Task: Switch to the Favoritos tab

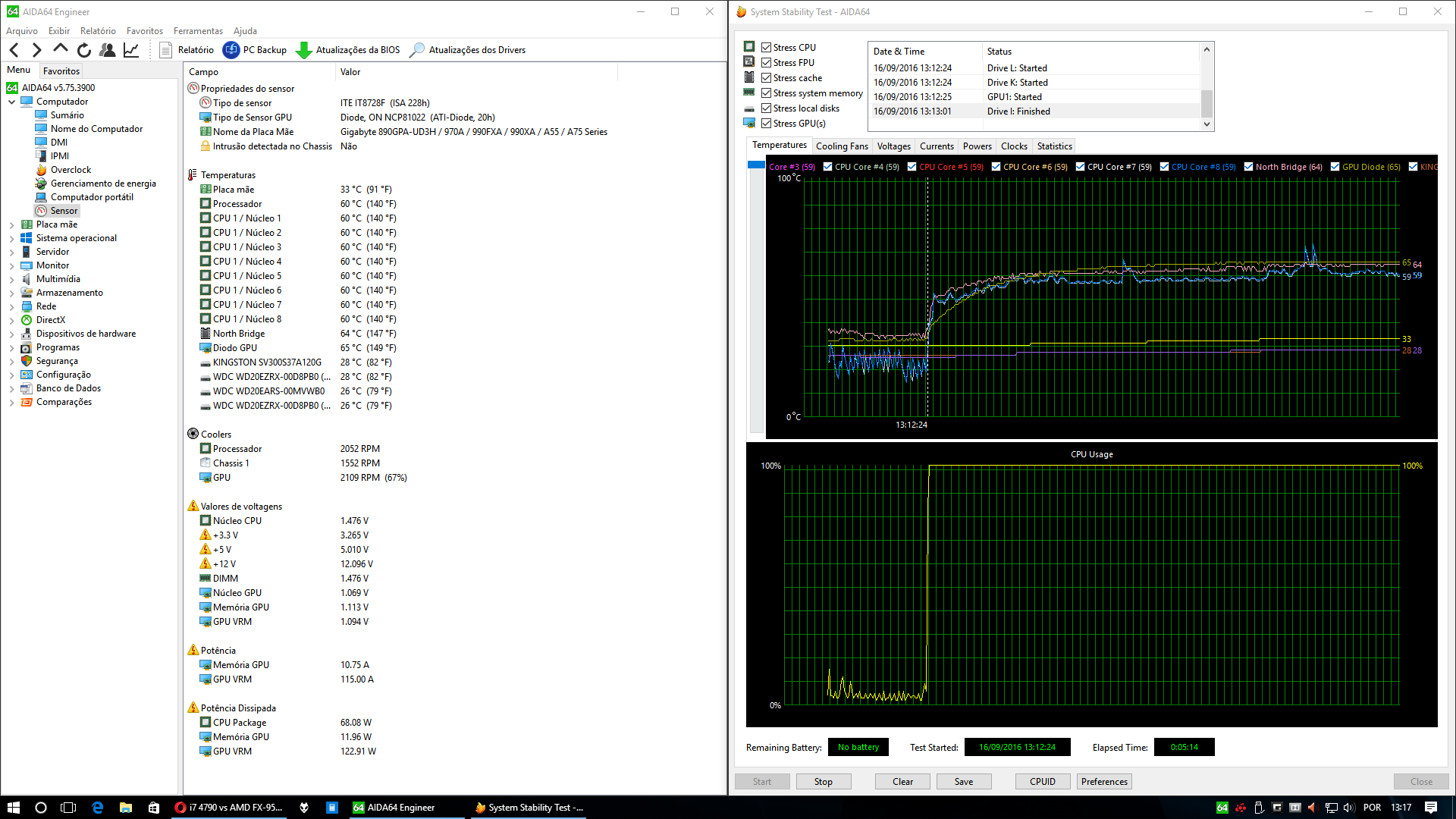Action: [x=61, y=71]
